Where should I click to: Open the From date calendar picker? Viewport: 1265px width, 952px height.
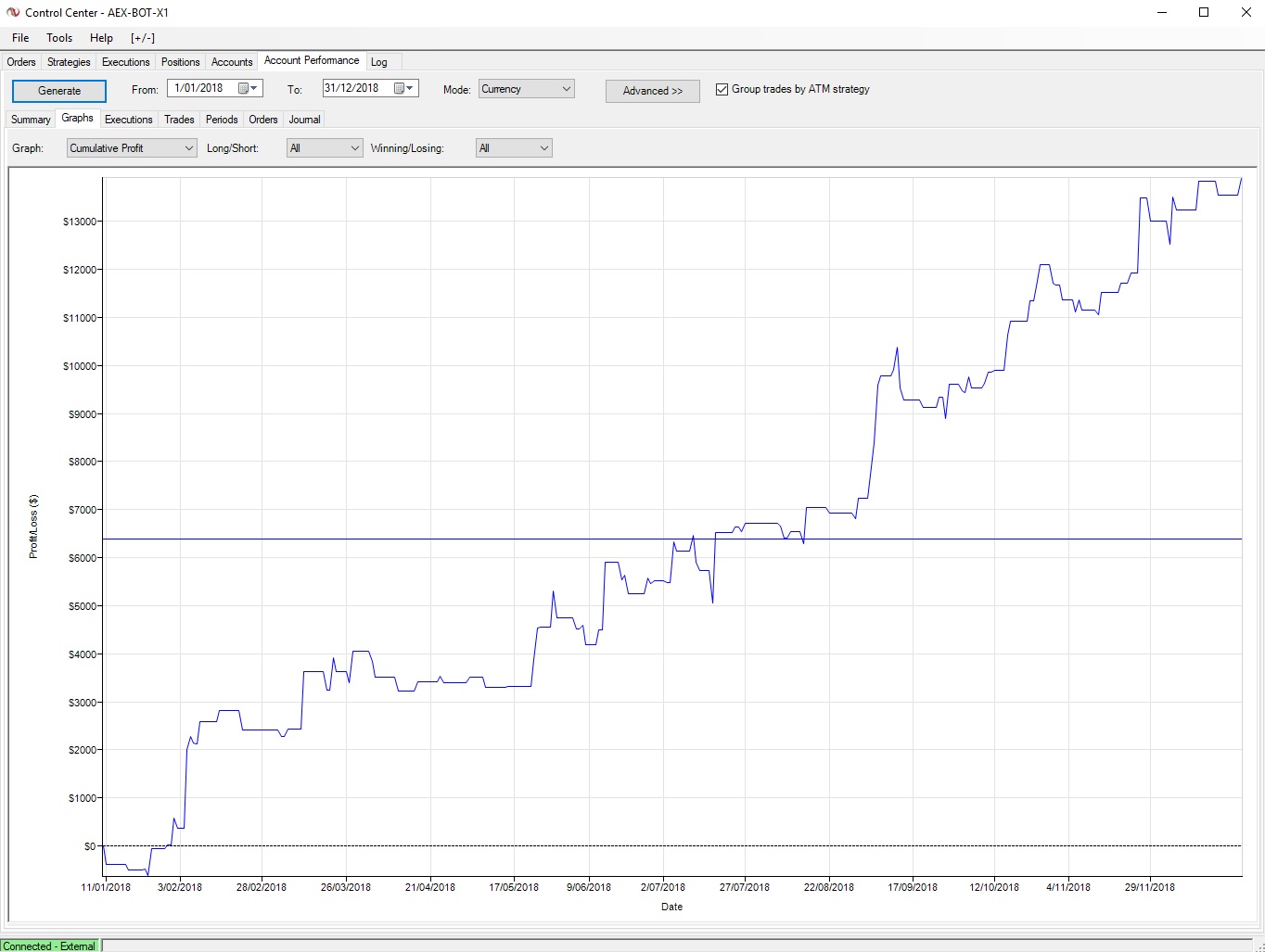(249, 88)
